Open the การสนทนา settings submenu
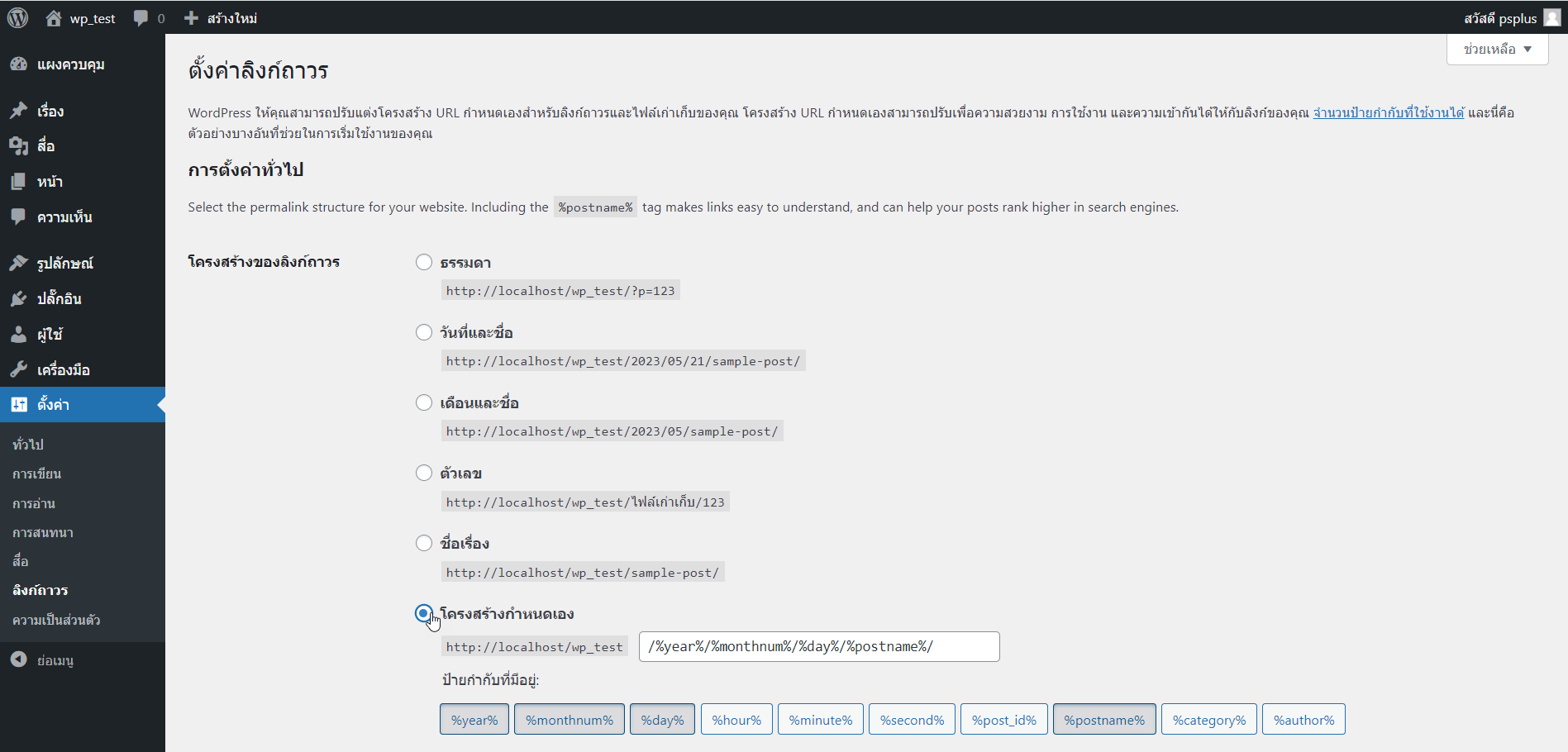This screenshot has height=752, width=1568. (x=43, y=532)
